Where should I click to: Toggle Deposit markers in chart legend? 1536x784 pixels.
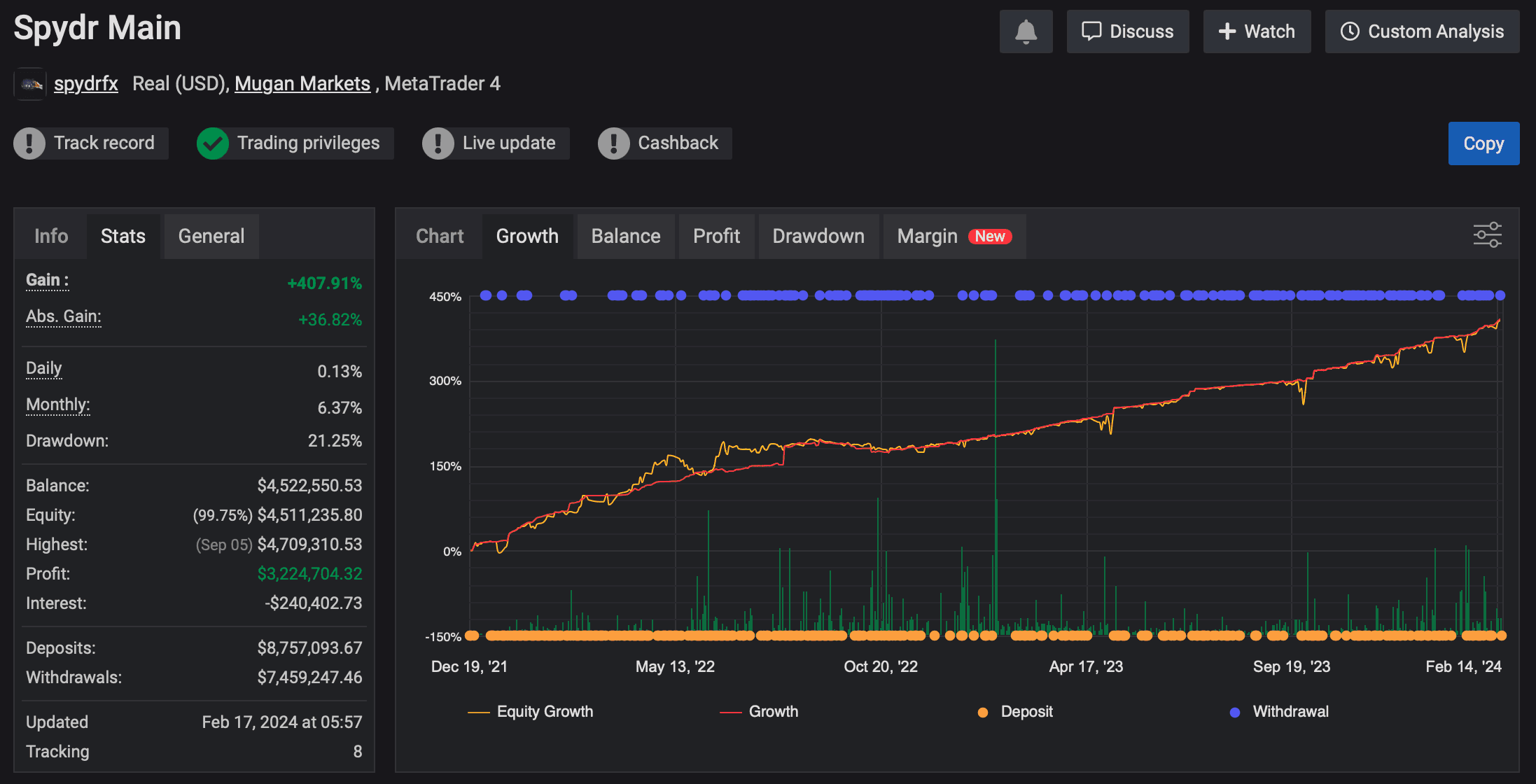1015,712
